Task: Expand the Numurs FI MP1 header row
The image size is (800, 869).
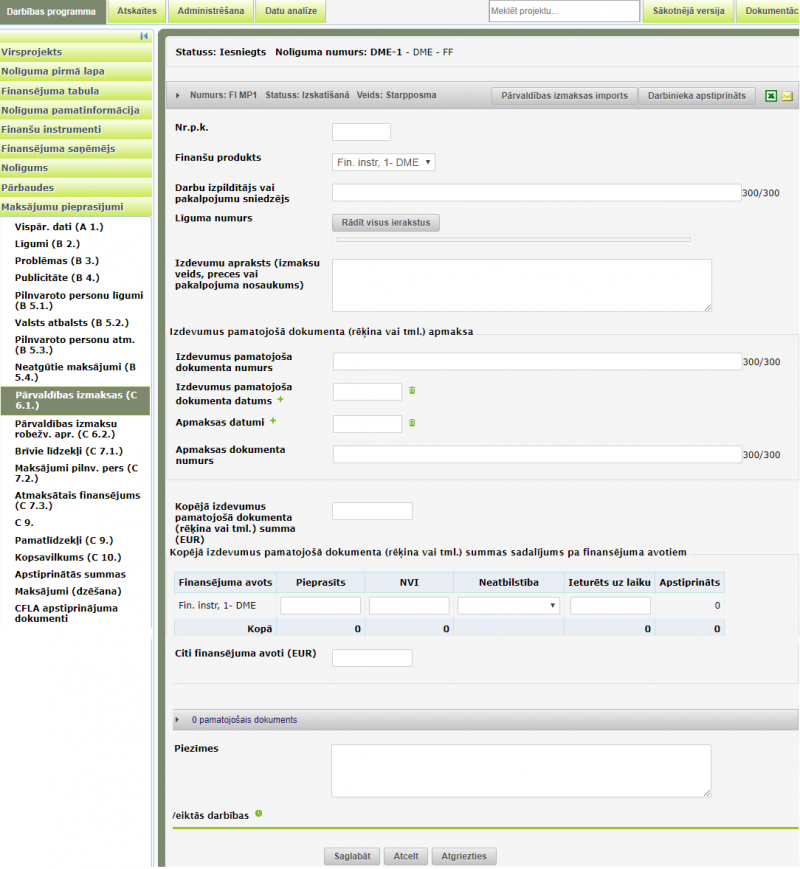Action: tap(178, 96)
